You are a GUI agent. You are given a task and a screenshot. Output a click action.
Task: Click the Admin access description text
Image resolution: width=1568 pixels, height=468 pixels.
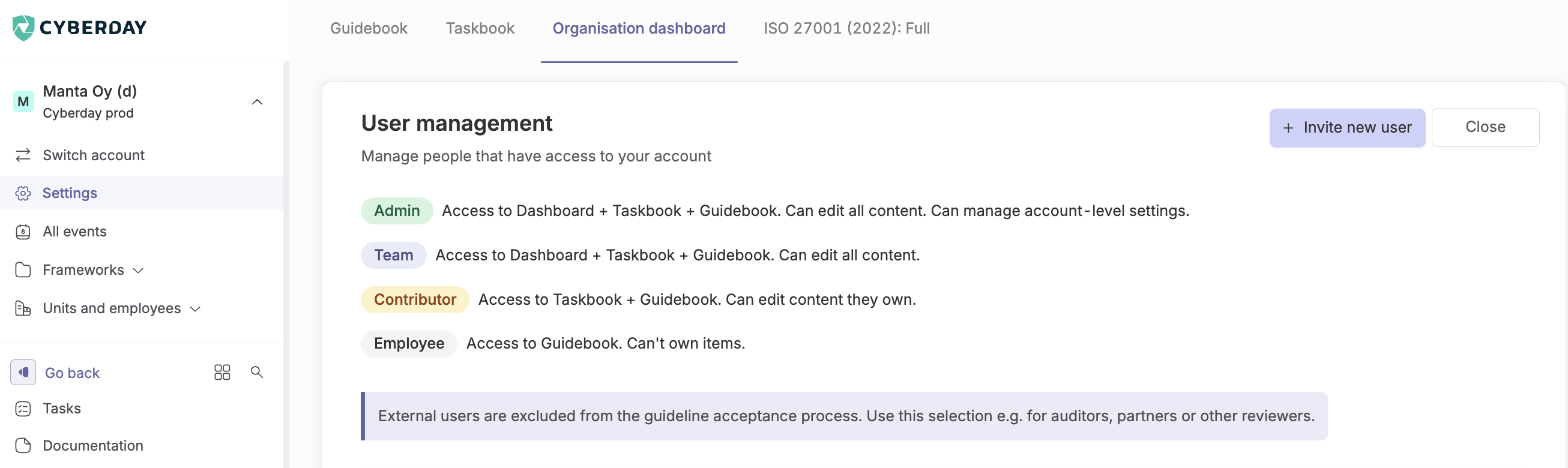coord(815,211)
